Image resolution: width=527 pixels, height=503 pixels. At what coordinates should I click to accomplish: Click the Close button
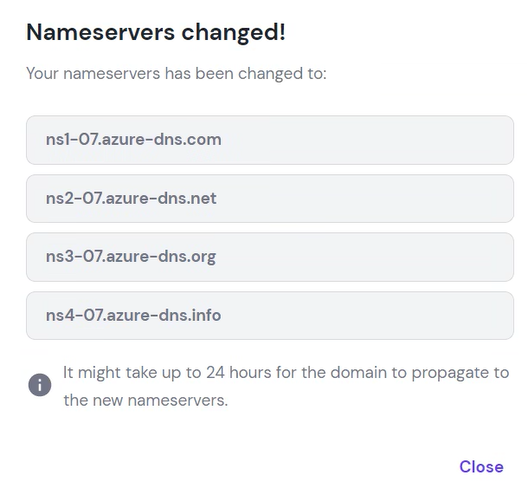(481, 467)
